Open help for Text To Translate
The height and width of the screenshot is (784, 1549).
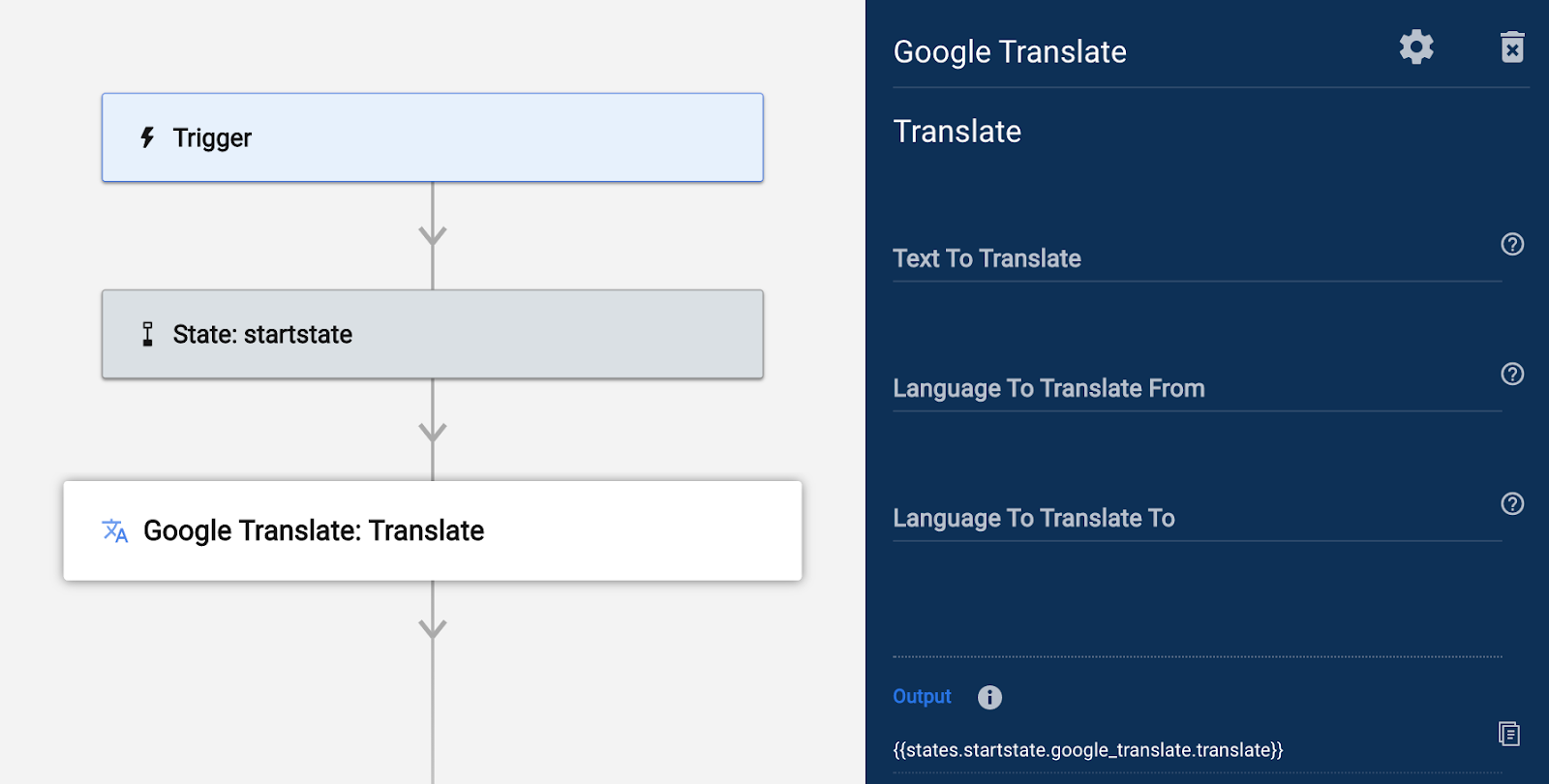point(1512,244)
